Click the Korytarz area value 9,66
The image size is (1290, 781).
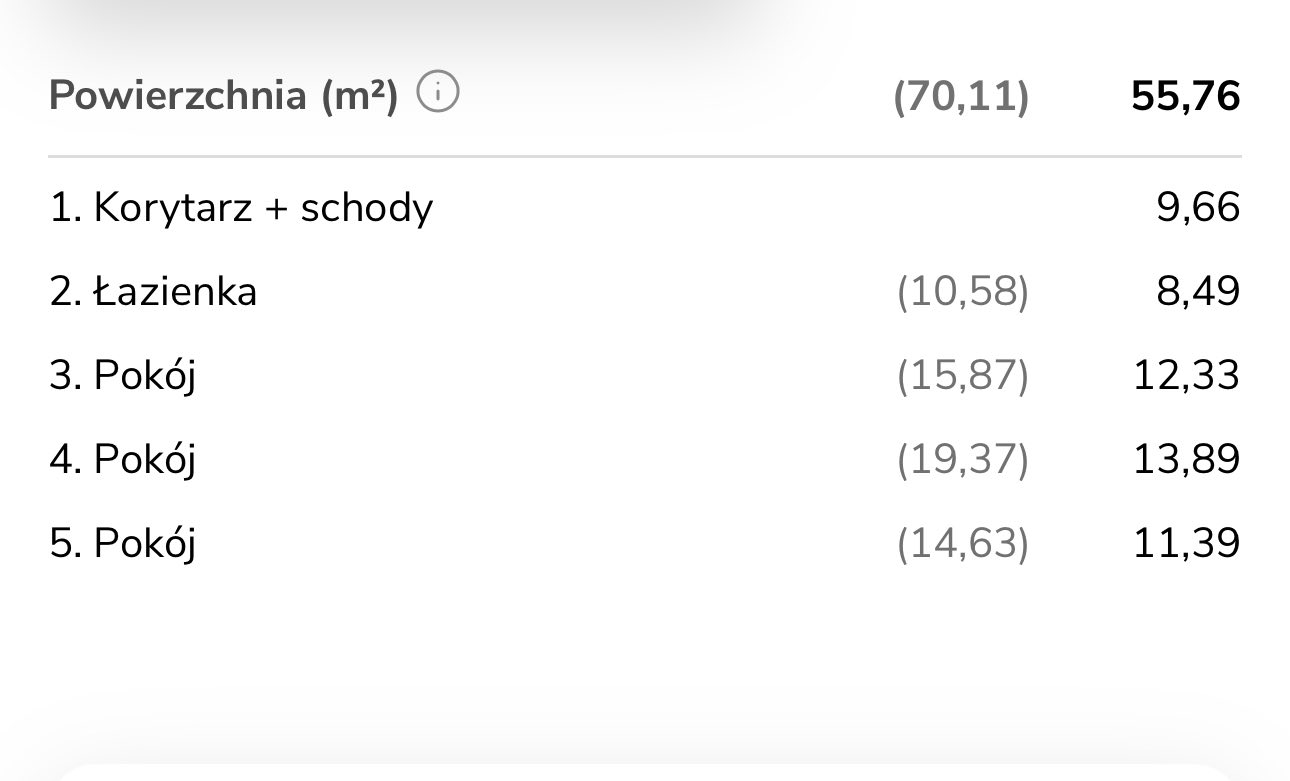(1198, 208)
